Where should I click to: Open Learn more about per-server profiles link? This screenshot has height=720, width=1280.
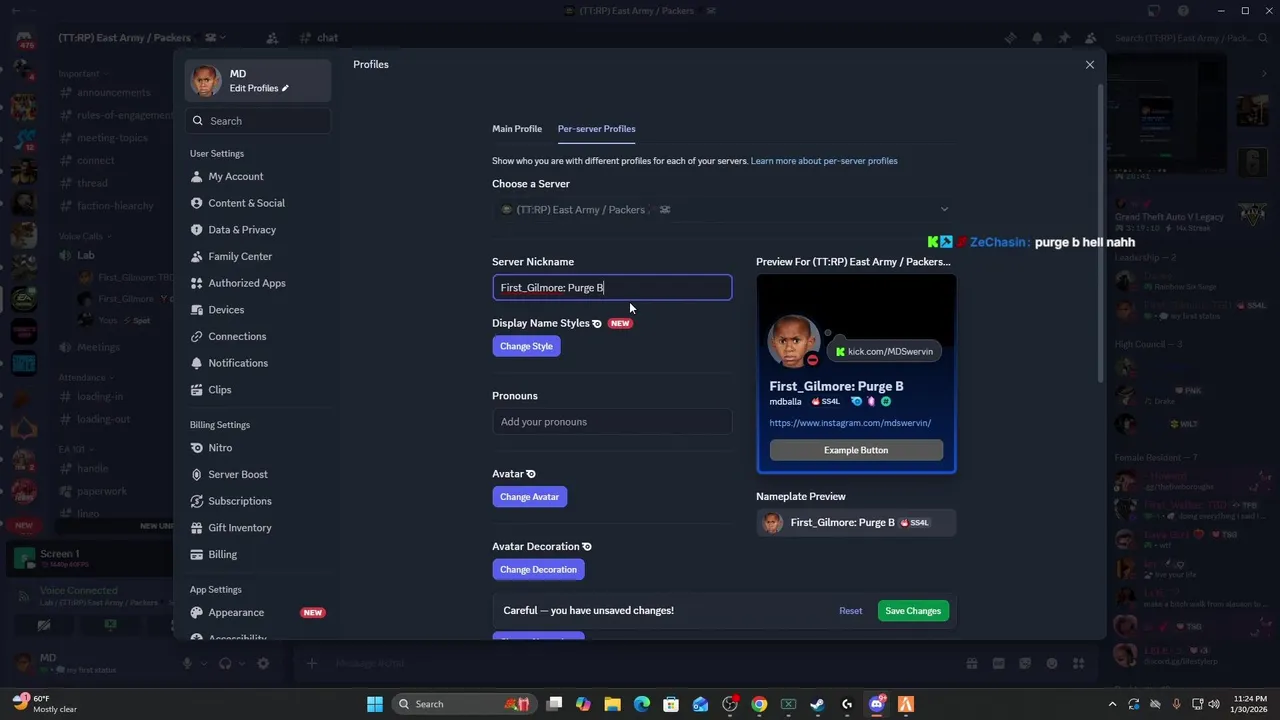[824, 161]
